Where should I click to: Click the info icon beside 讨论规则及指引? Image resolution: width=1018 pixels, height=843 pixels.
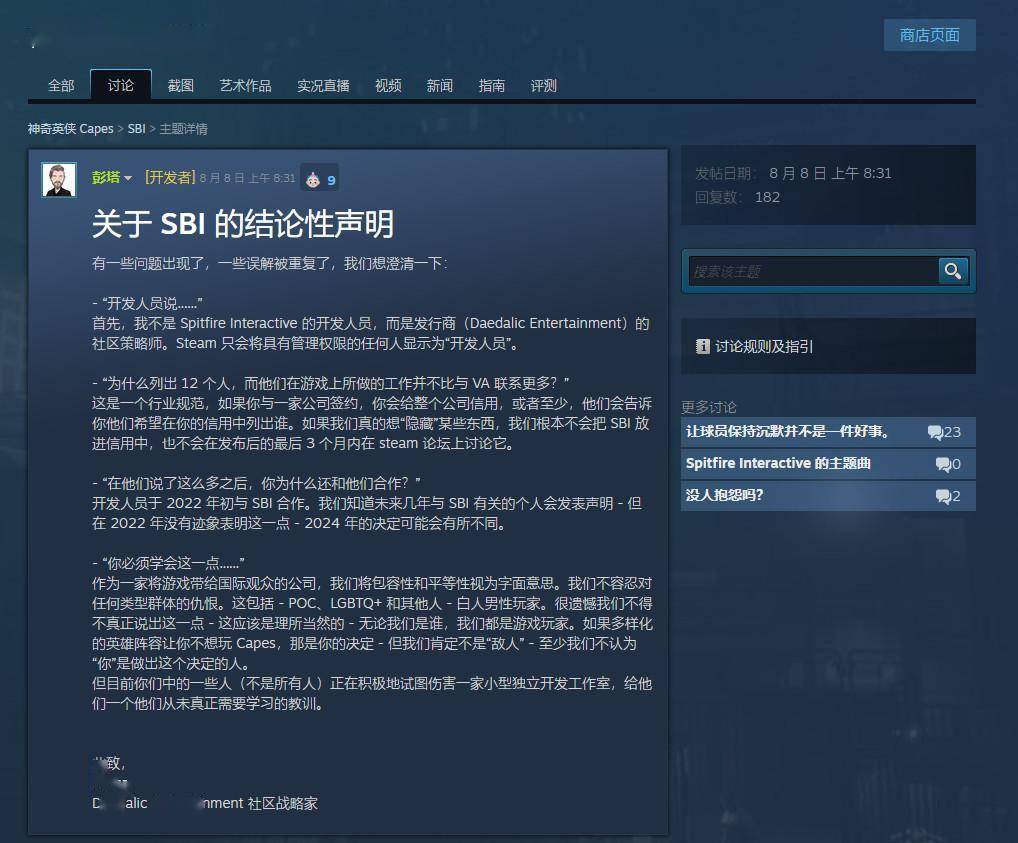(x=702, y=346)
